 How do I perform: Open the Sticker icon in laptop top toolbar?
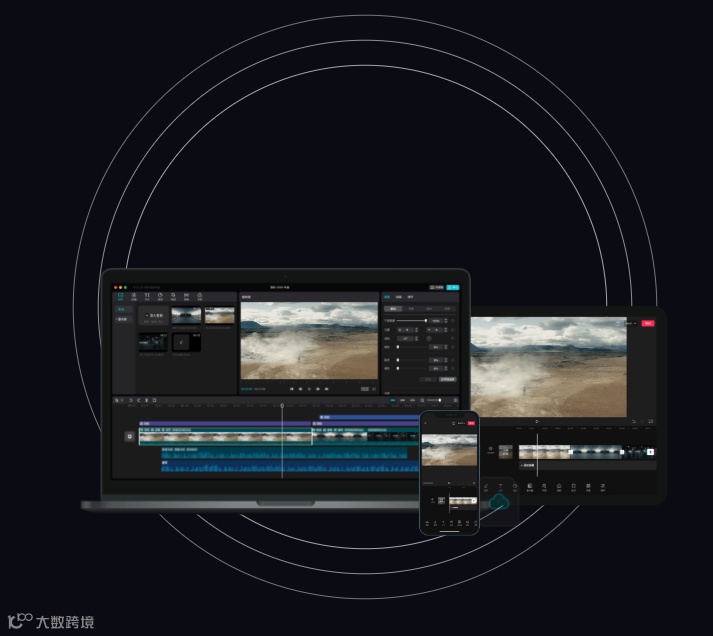pos(160,296)
